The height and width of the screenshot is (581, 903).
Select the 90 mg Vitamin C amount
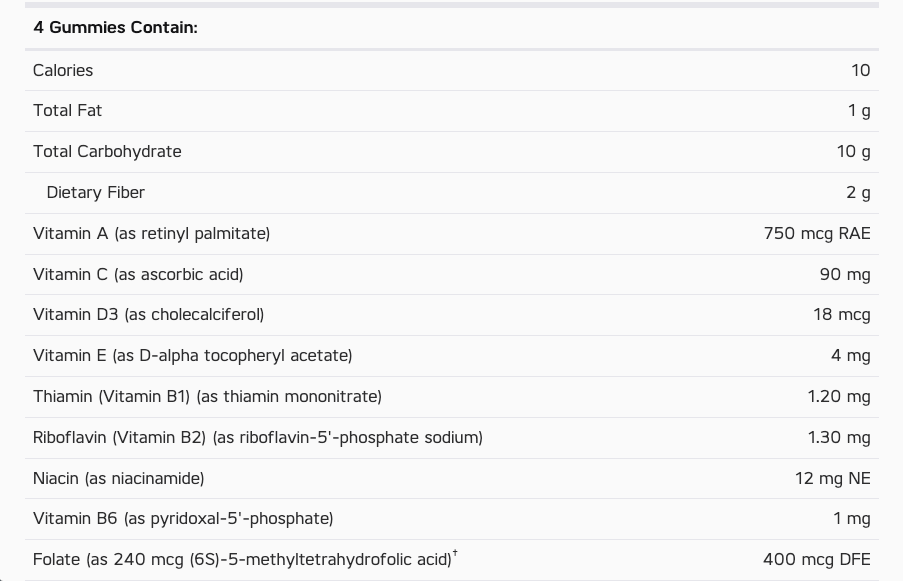845,274
